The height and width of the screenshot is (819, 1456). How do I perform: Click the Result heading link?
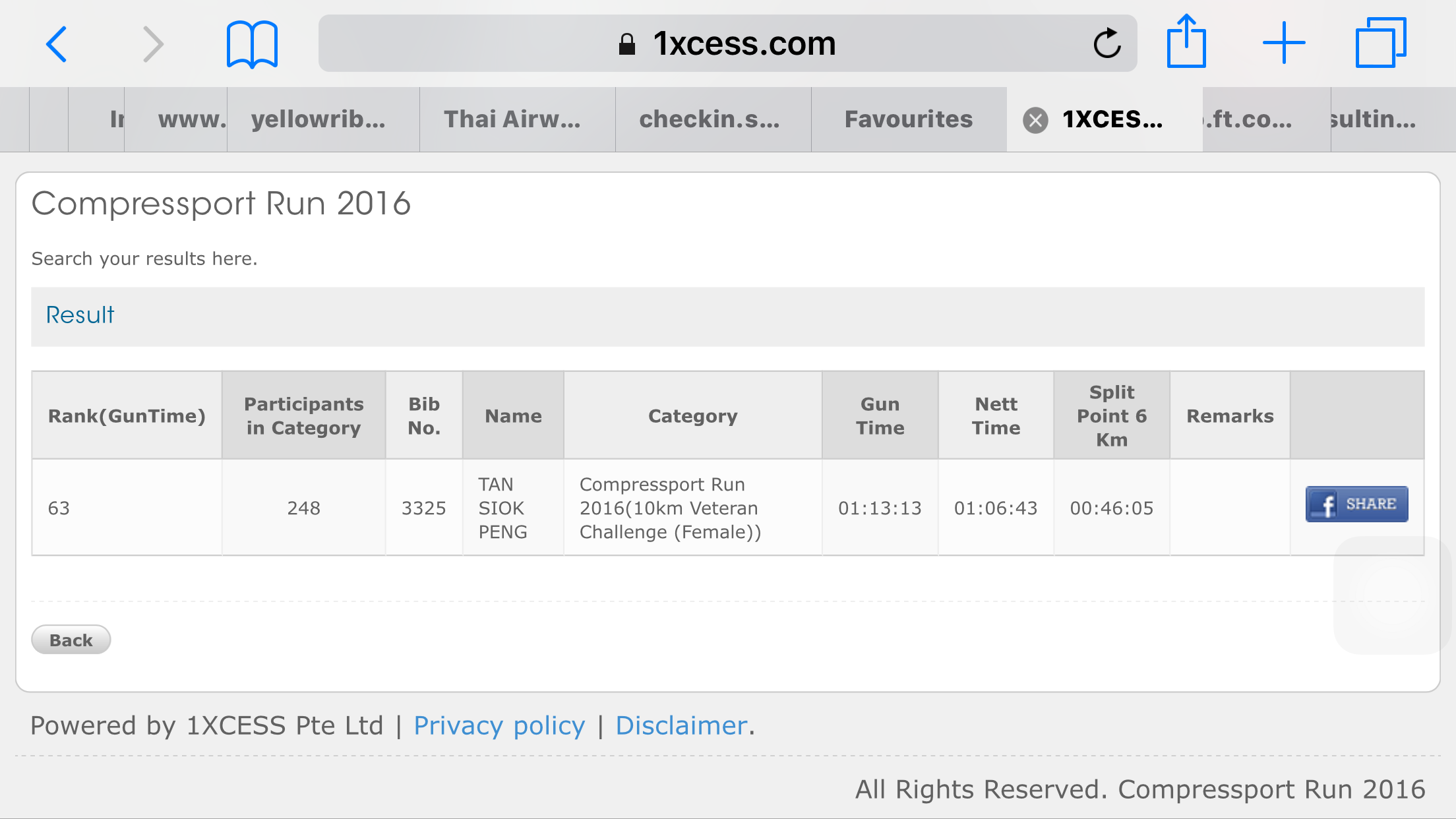80,315
